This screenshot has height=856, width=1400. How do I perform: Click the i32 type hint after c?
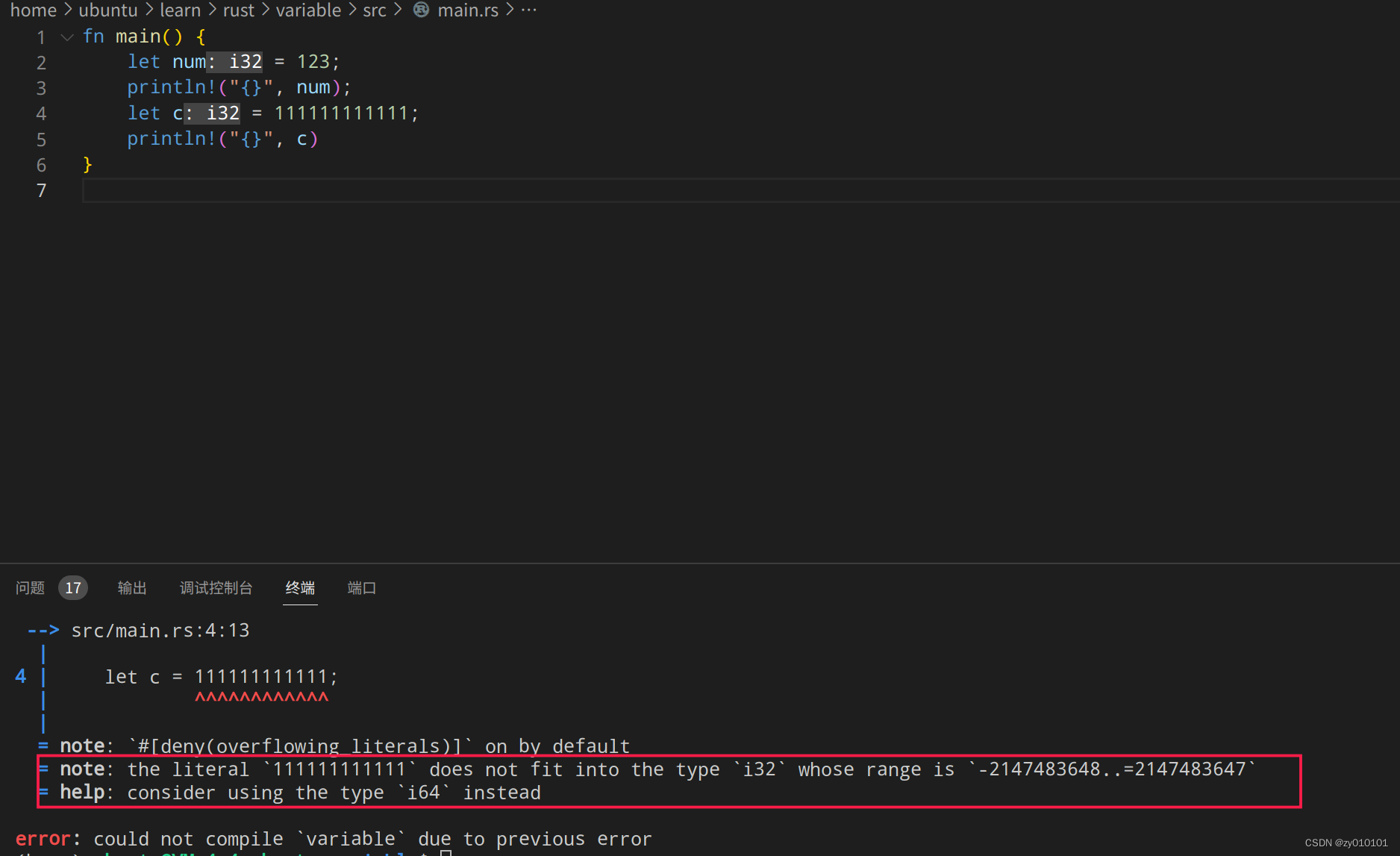[213, 113]
